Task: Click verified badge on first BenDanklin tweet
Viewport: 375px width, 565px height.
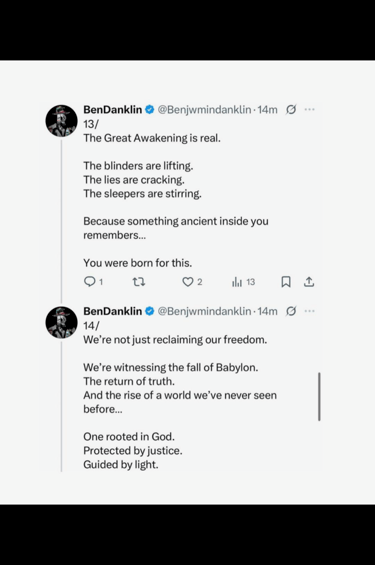Action: tap(149, 110)
